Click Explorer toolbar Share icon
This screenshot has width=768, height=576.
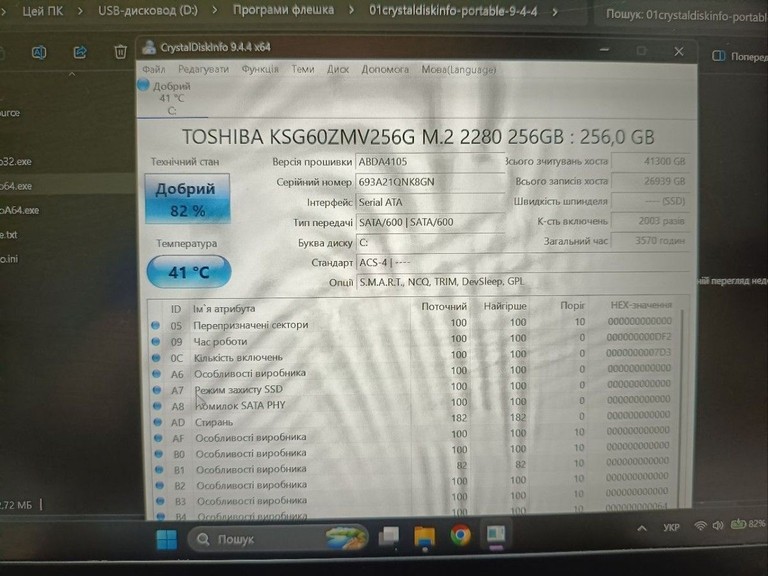click(x=80, y=52)
